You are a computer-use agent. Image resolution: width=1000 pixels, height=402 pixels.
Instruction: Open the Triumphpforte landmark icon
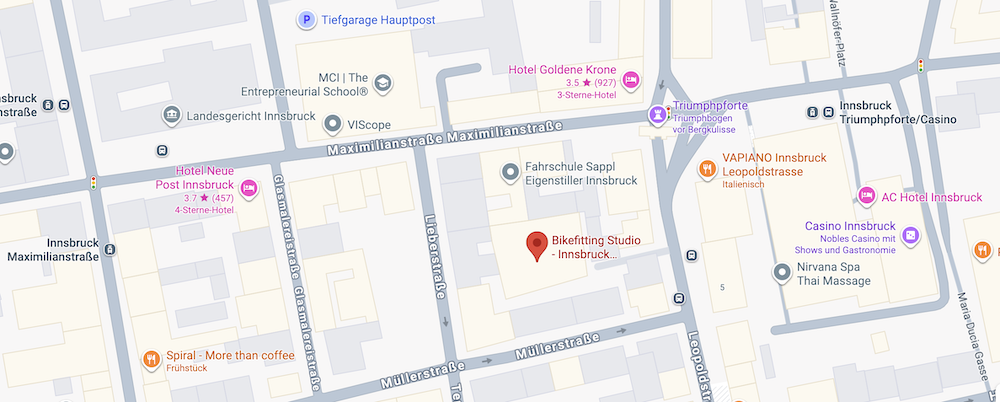pos(657,115)
